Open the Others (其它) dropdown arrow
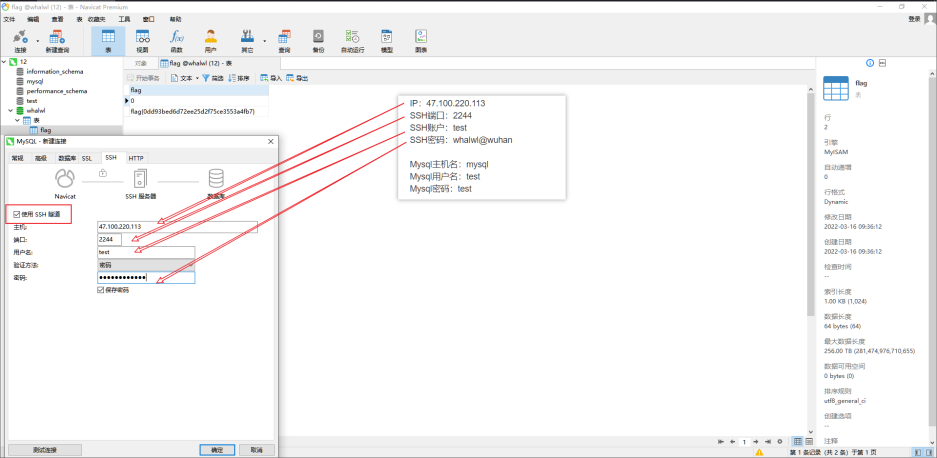The image size is (937, 458). (264, 41)
